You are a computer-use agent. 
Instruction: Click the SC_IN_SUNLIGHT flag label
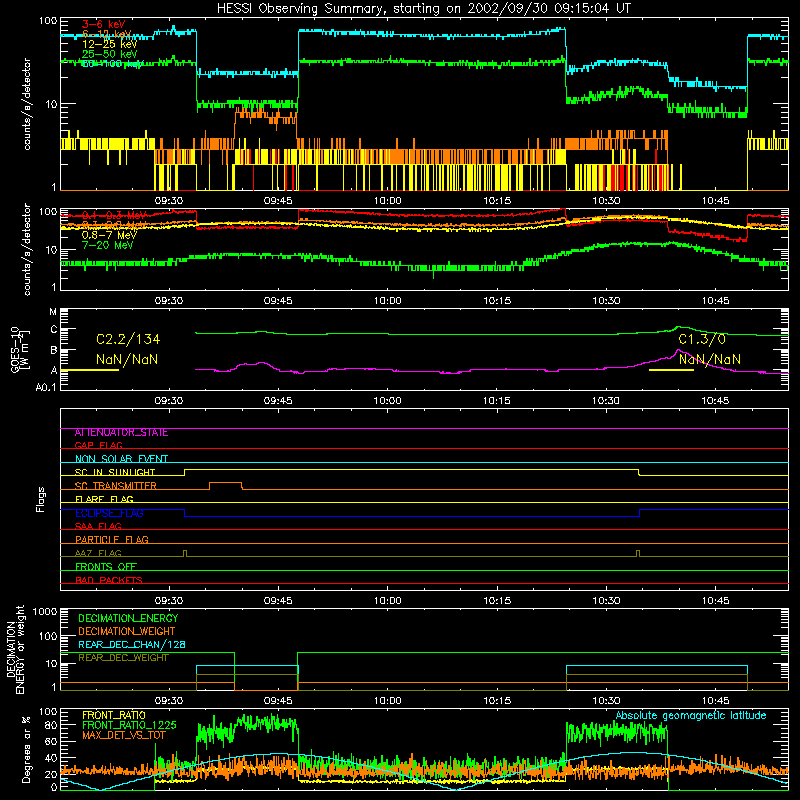click(115, 472)
